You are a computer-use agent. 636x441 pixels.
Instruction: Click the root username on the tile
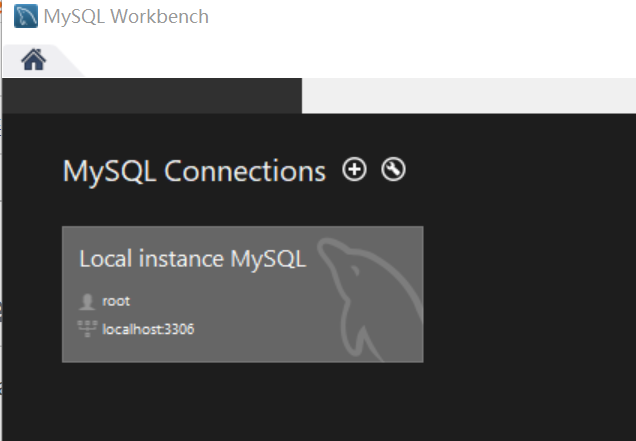[x=116, y=301]
